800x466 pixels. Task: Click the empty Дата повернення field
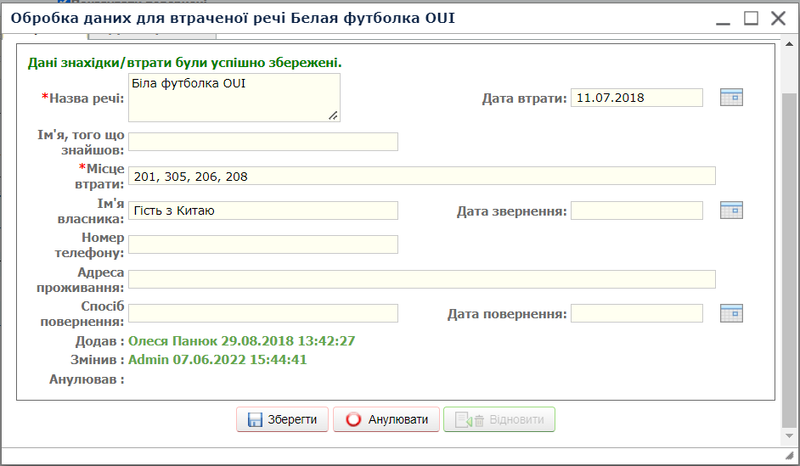(x=637, y=313)
